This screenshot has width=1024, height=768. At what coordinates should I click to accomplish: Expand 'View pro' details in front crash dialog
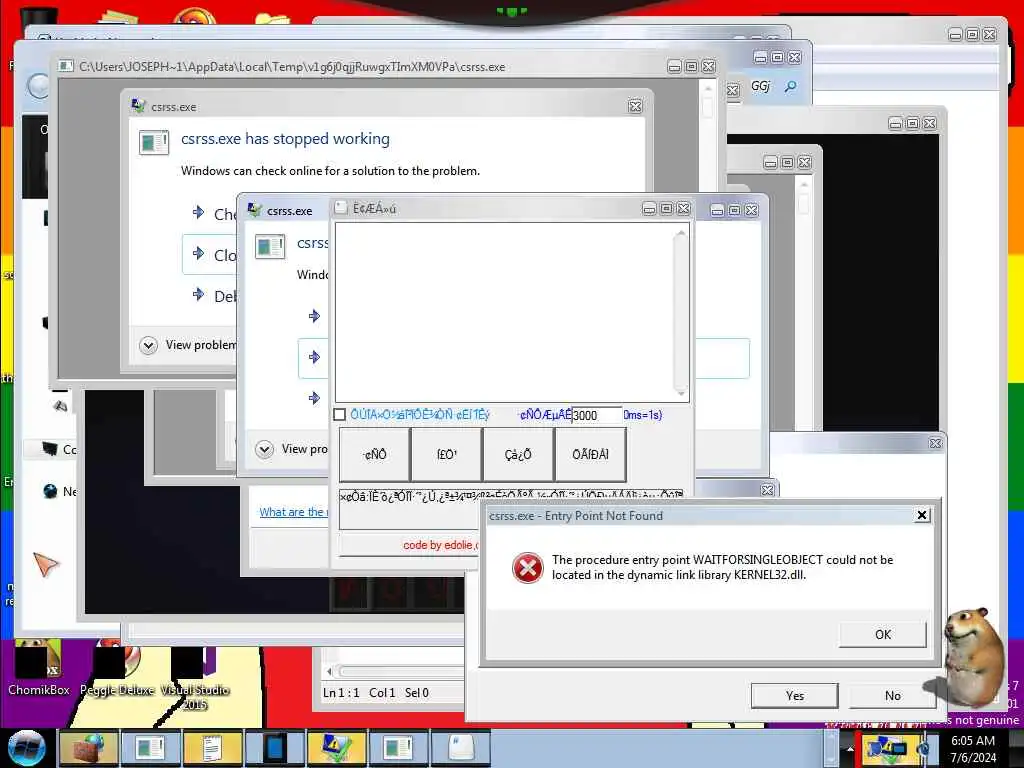tap(264, 449)
